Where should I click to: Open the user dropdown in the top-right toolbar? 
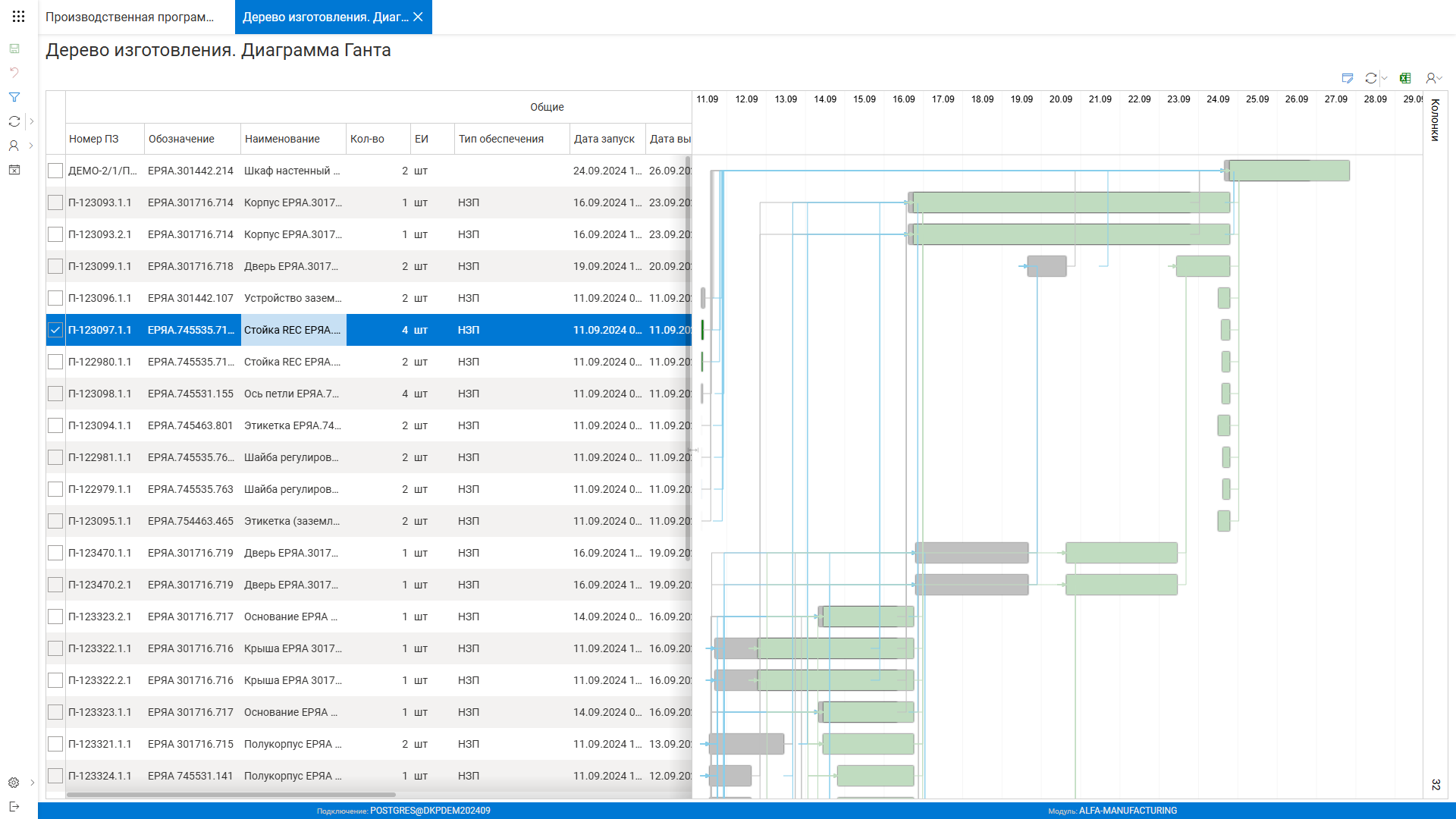point(1433,78)
